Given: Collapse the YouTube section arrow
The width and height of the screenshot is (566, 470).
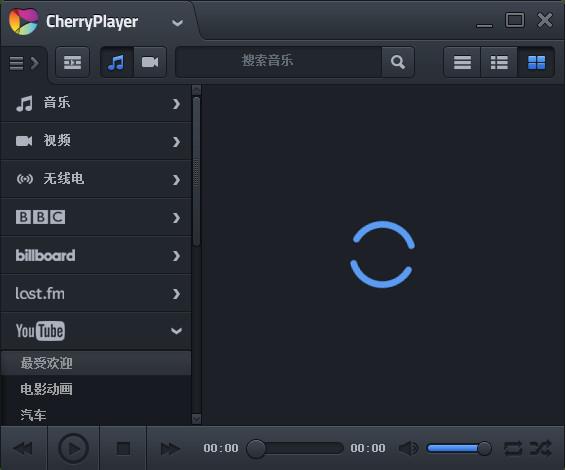Looking at the screenshot, I should pyautogui.click(x=176, y=331).
